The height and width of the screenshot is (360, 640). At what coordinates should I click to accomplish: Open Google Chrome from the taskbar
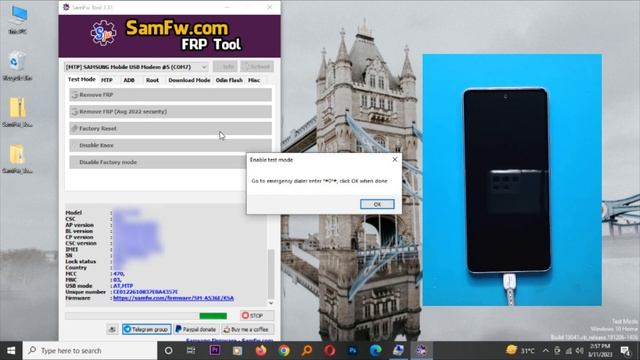[x=284, y=350]
